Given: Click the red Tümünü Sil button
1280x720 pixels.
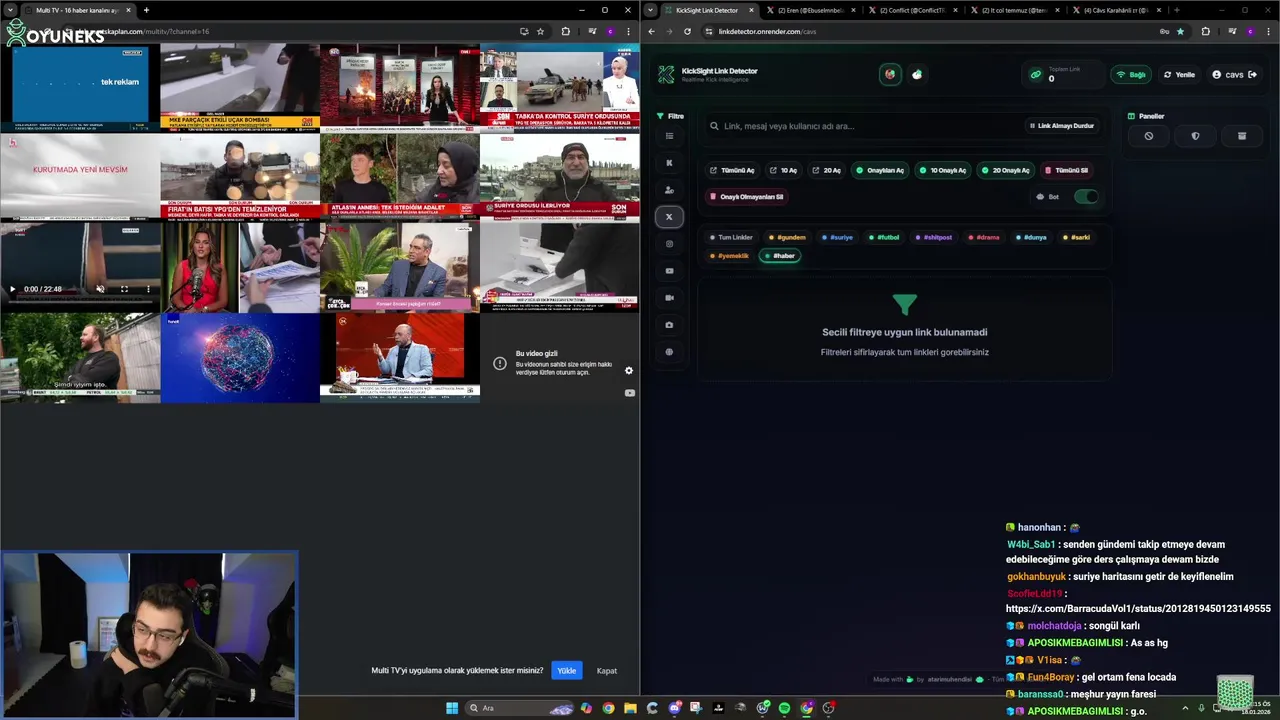Looking at the screenshot, I should (1066, 170).
